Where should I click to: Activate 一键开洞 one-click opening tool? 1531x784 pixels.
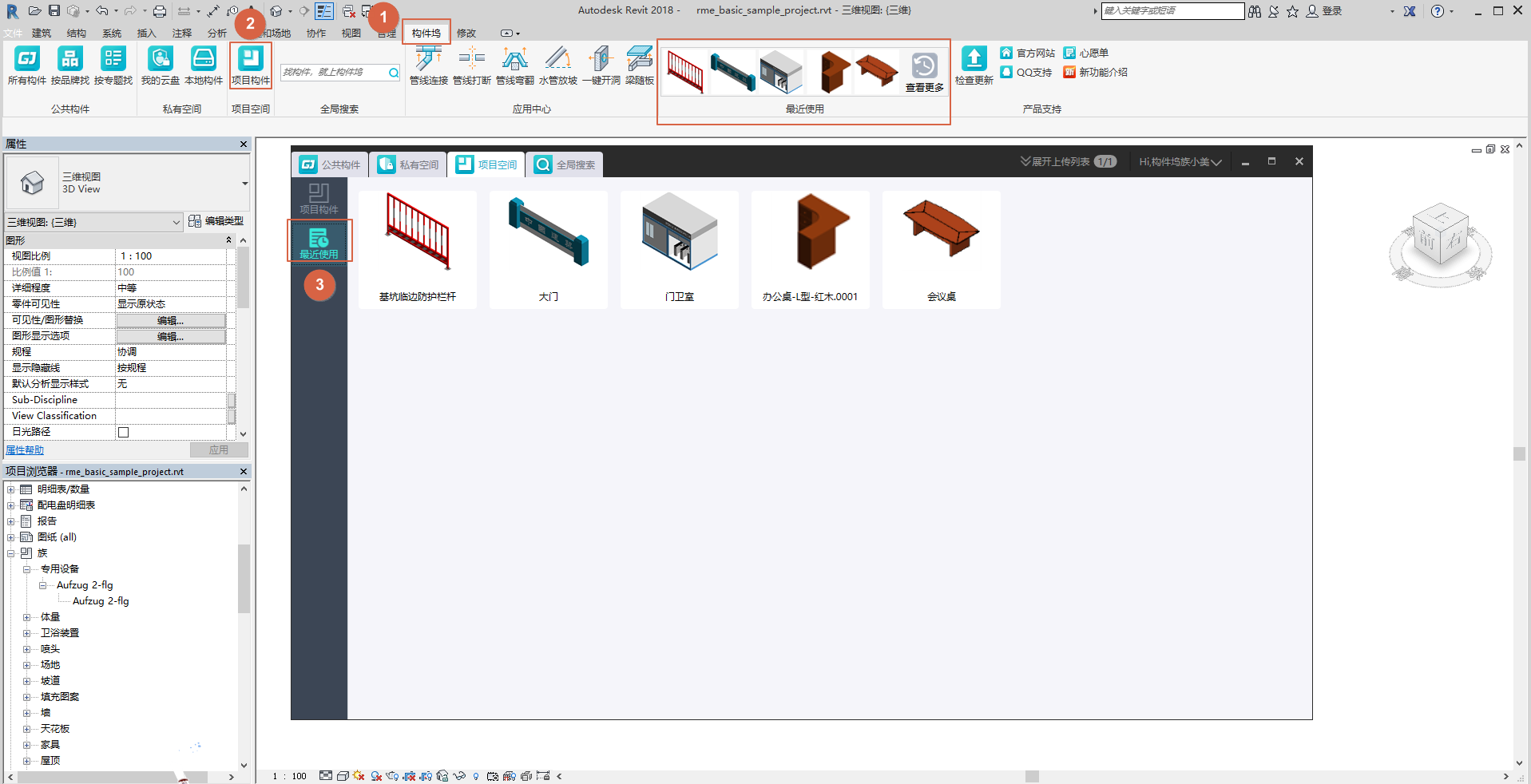[601, 65]
